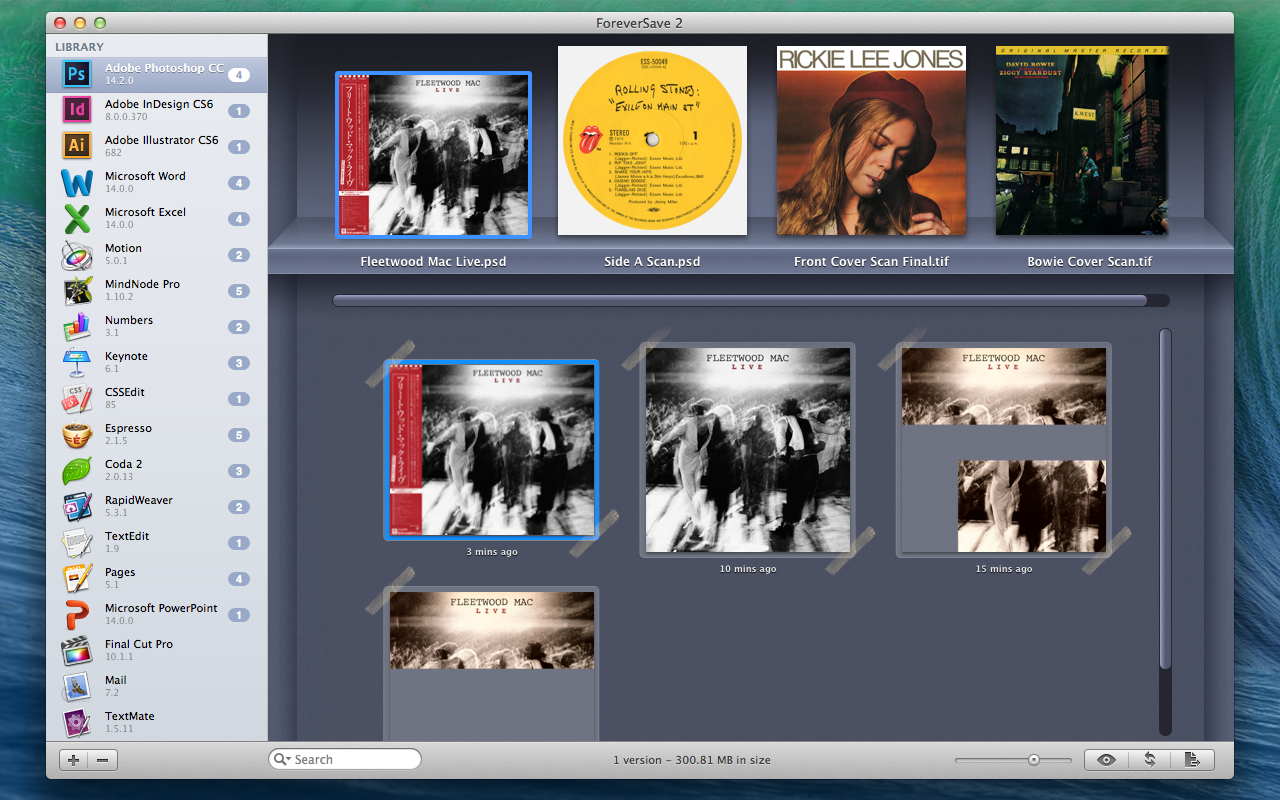
Task: Select the Final Cut Pro icon
Action: (x=77, y=650)
